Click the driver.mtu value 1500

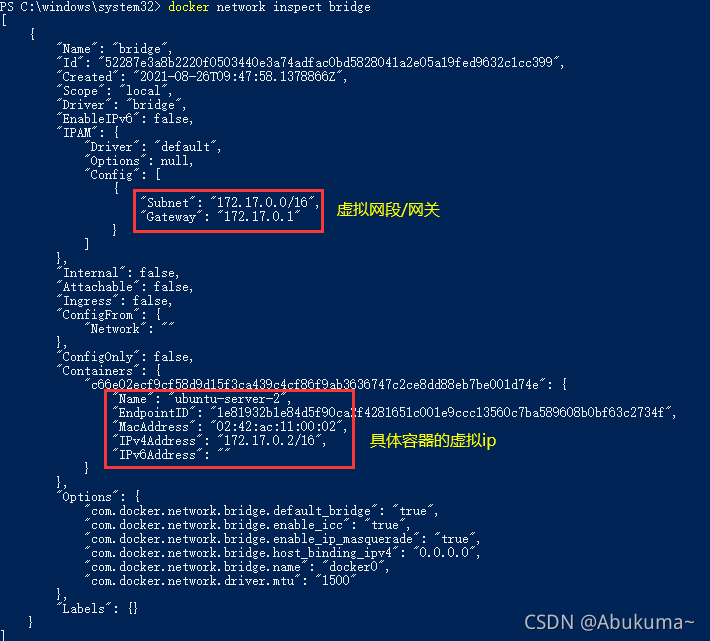[336, 580]
